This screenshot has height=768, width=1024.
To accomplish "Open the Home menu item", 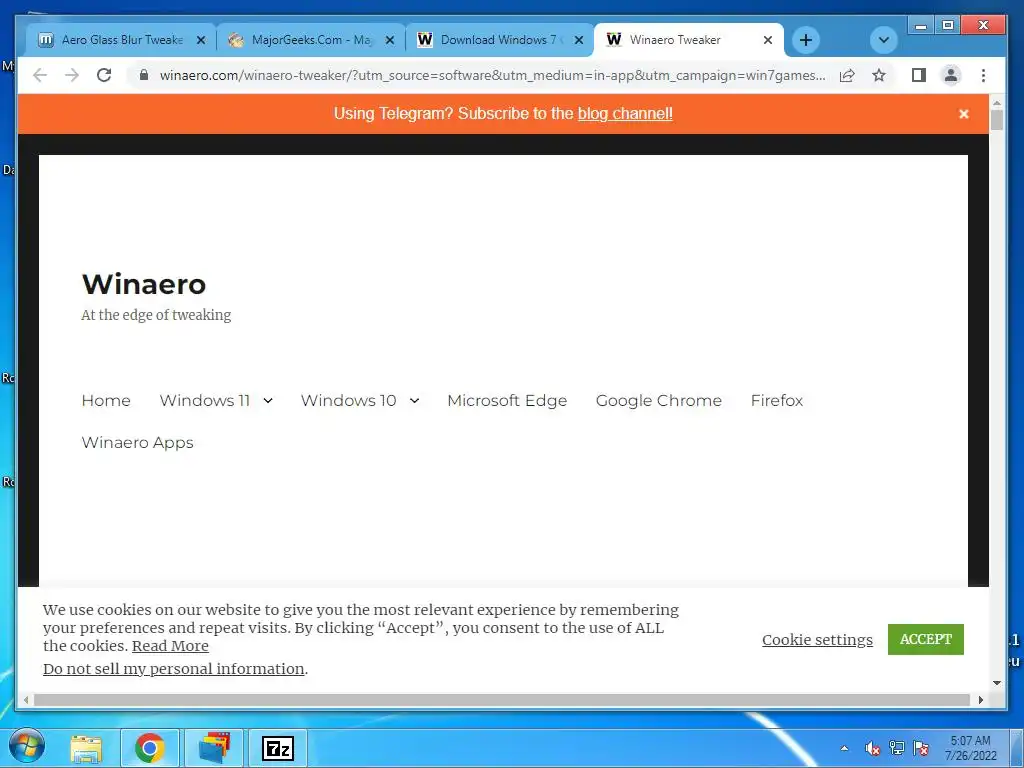I will click(x=106, y=400).
